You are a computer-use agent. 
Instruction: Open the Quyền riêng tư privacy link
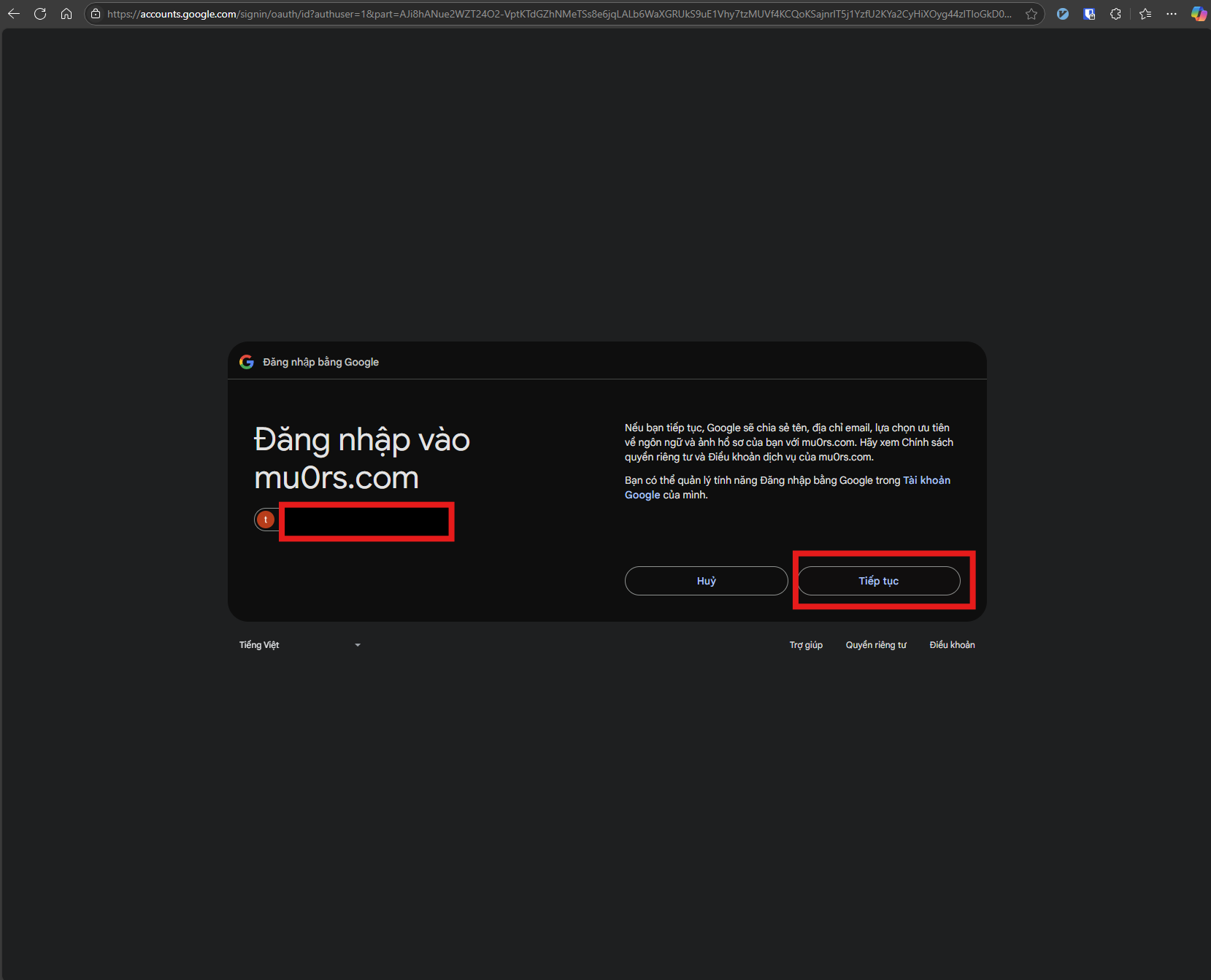pyautogui.click(x=875, y=645)
